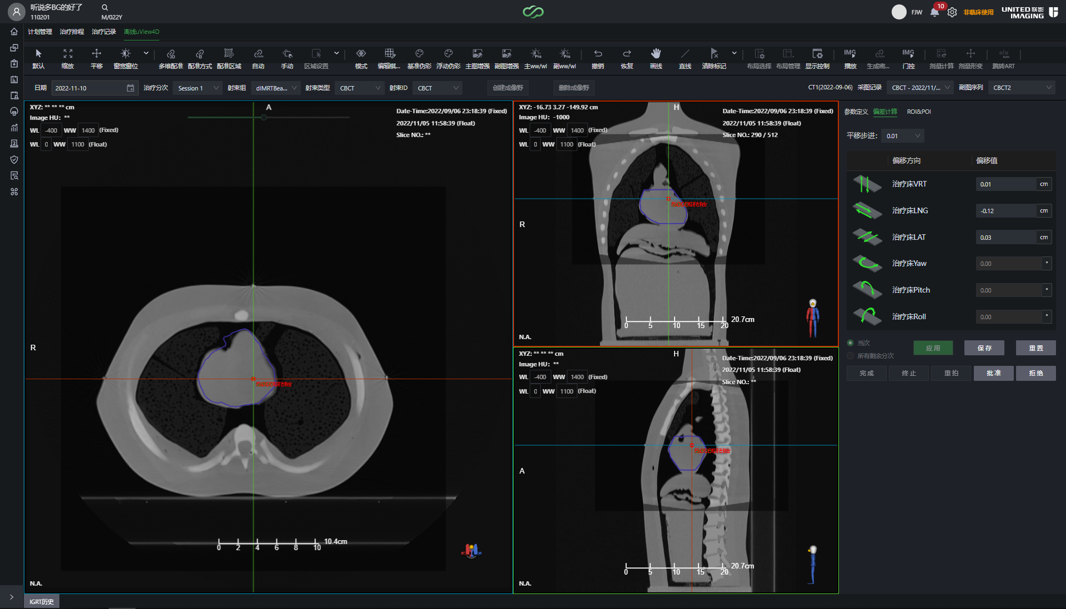
Task: Open the 平移步进 0.01 step dropdown
Action: point(902,136)
